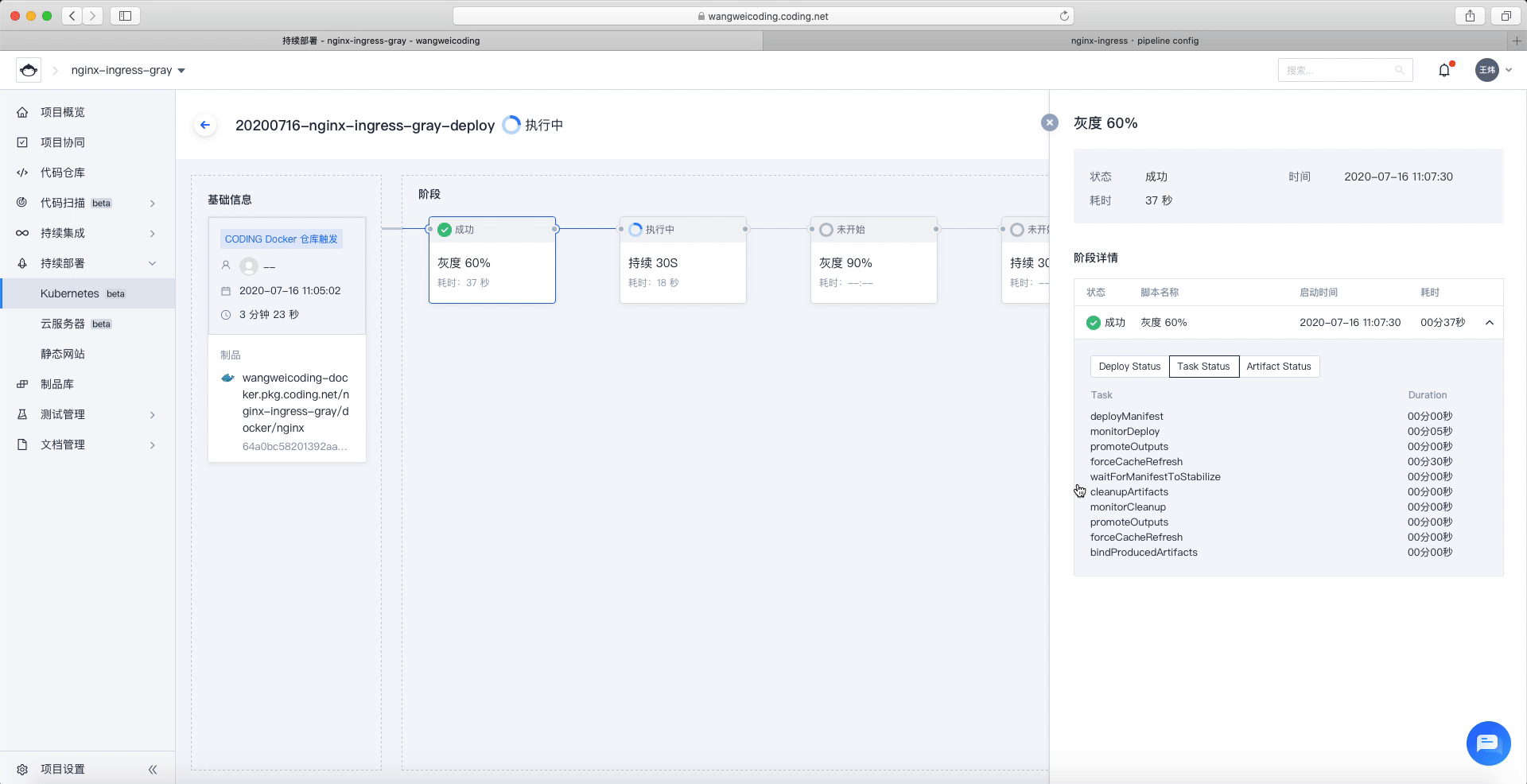The height and width of the screenshot is (784, 1527).
Task: Click the page reload icon in address bar
Action: pos(1064,16)
